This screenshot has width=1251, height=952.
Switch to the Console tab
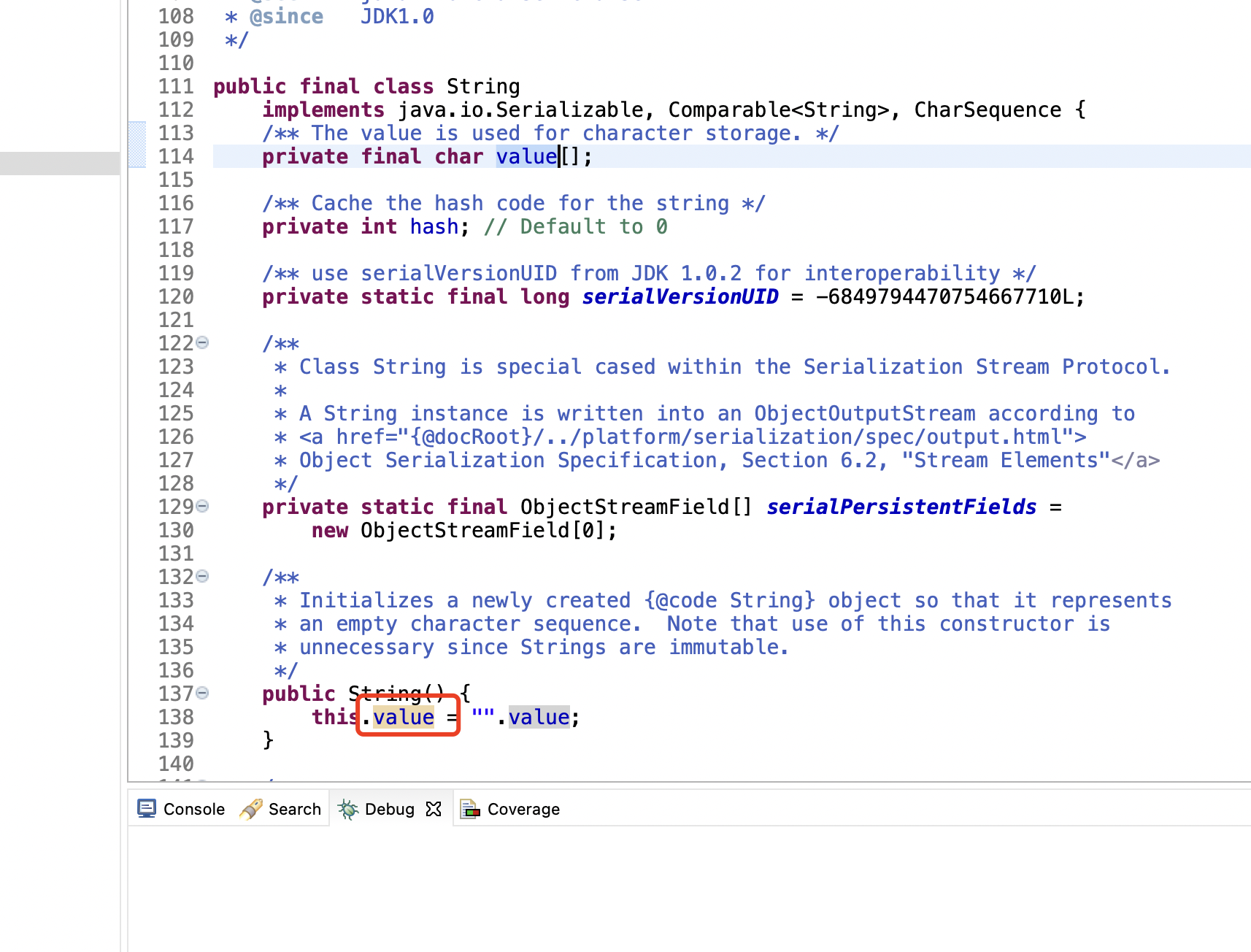[193, 809]
